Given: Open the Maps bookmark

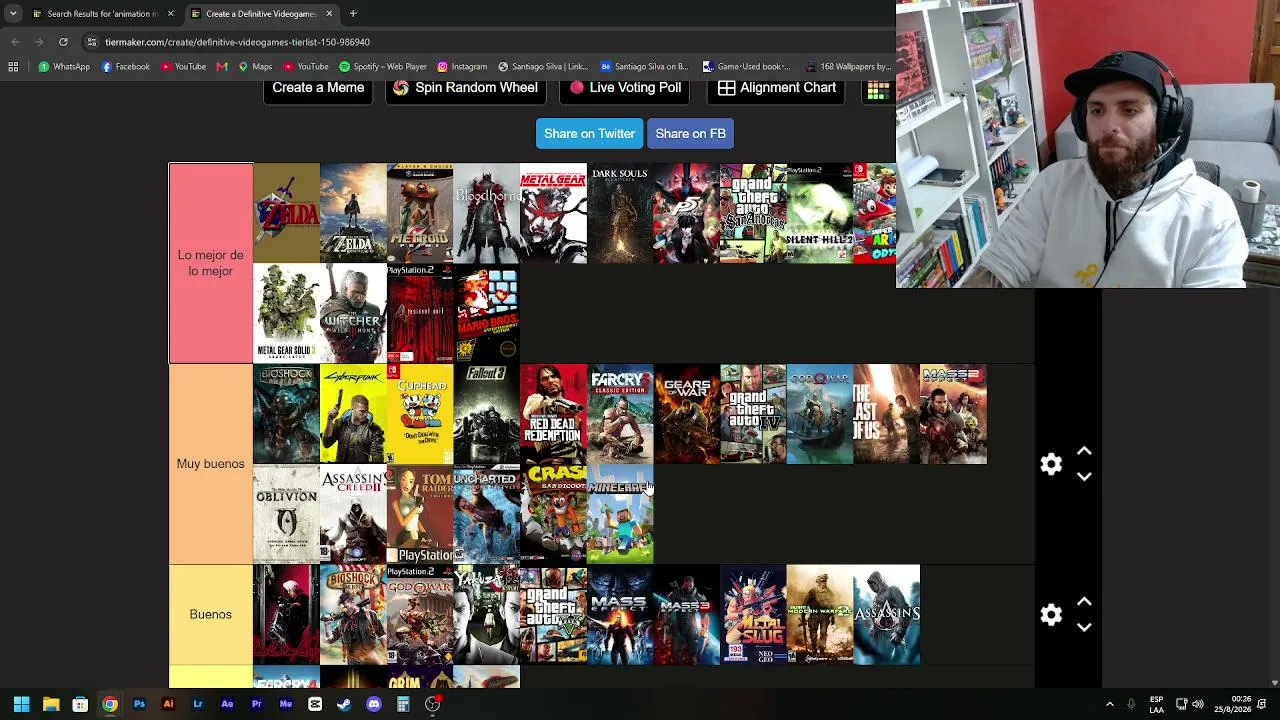Looking at the screenshot, I should 255,67.
